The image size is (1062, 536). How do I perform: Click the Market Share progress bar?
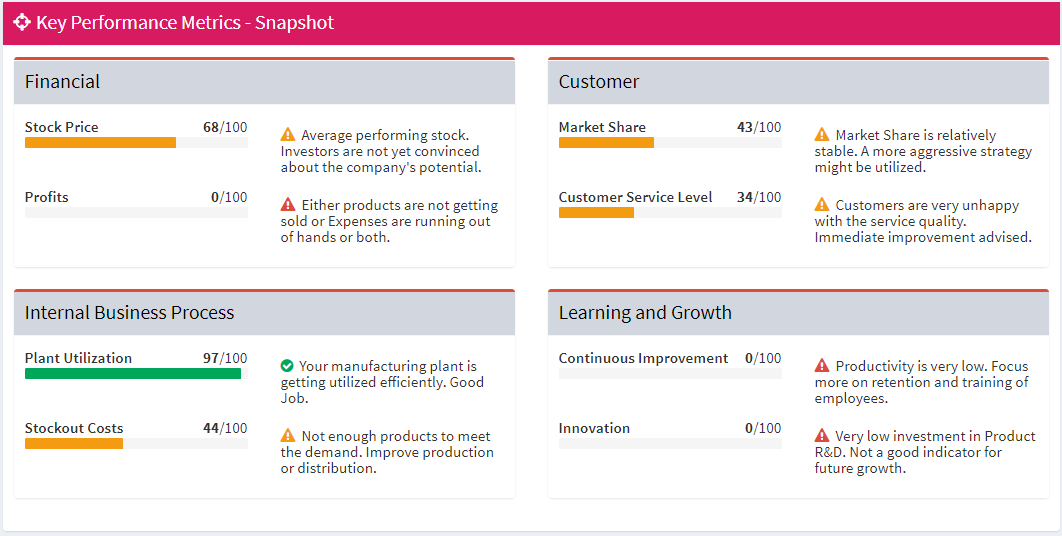[x=606, y=143]
